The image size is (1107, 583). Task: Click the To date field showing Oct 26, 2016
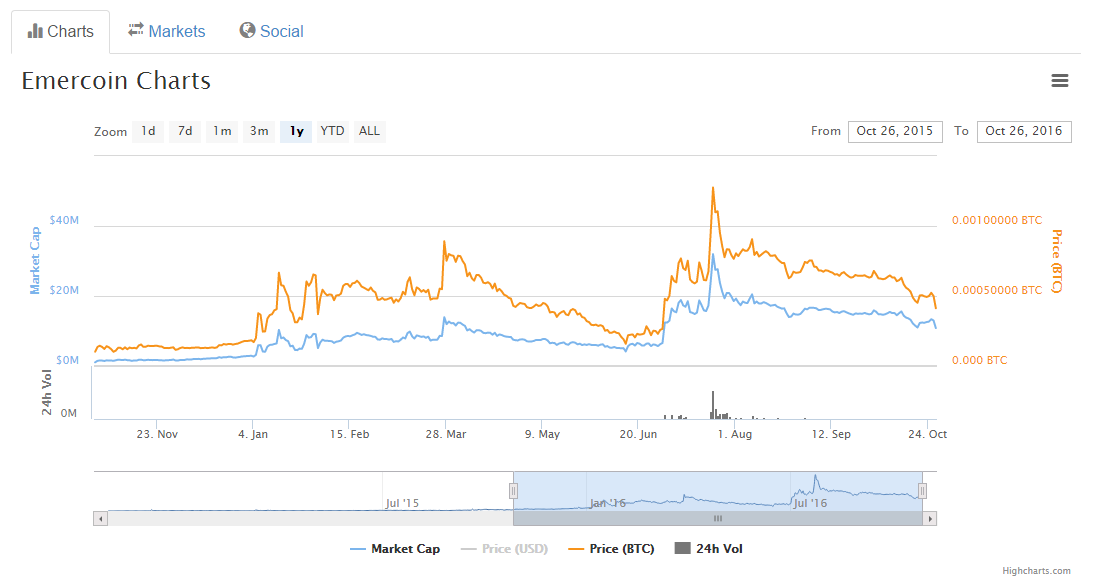[x=1024, y=131]
